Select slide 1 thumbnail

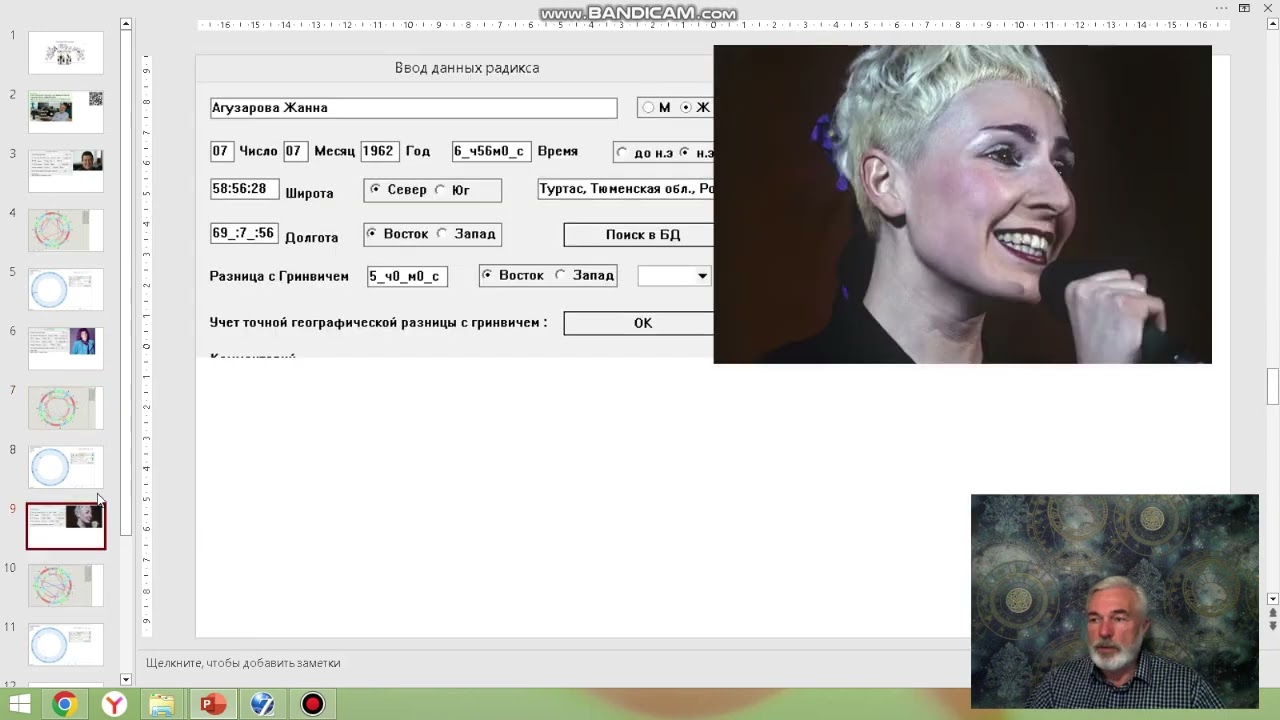pyautogui.click(x=66, y=52)
